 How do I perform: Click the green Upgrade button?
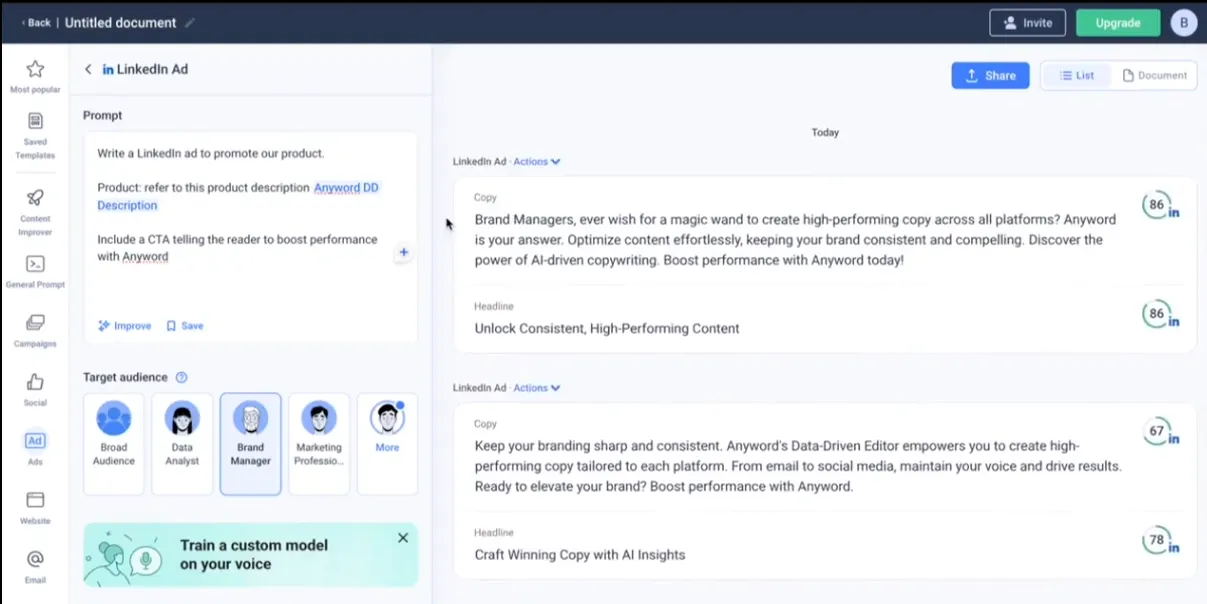coord(1118,23)
